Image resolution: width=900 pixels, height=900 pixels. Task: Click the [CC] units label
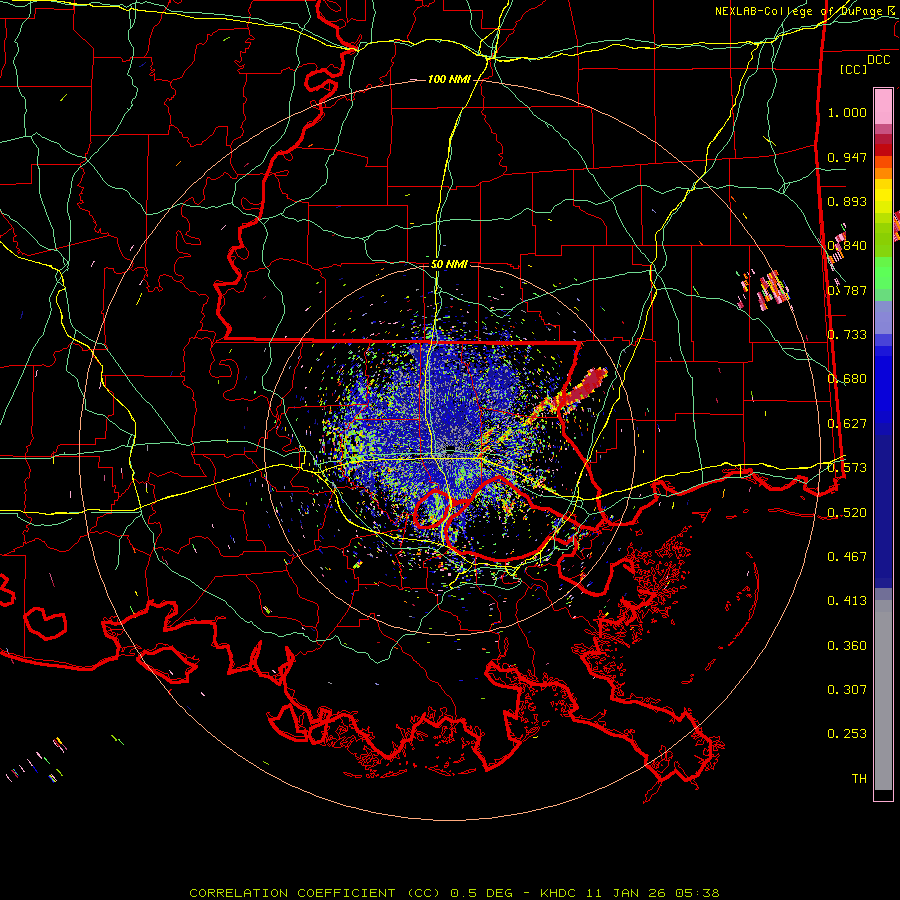tap(854, 69)
